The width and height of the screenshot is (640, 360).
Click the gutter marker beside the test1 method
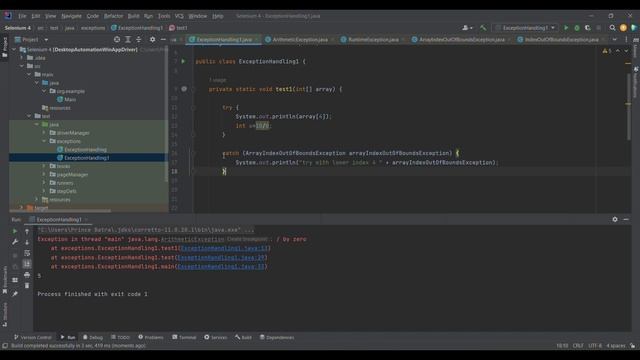tap(184, 89)
